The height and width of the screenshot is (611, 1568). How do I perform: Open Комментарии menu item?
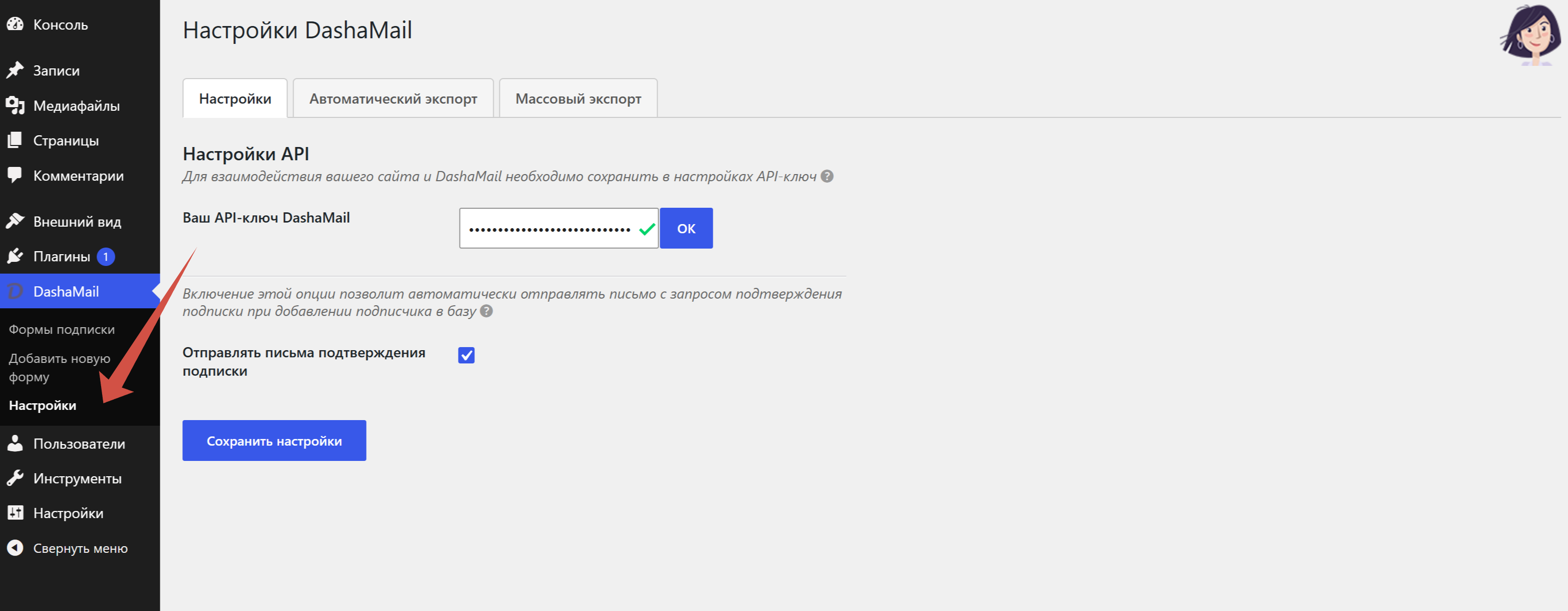(x=80, y=176)
